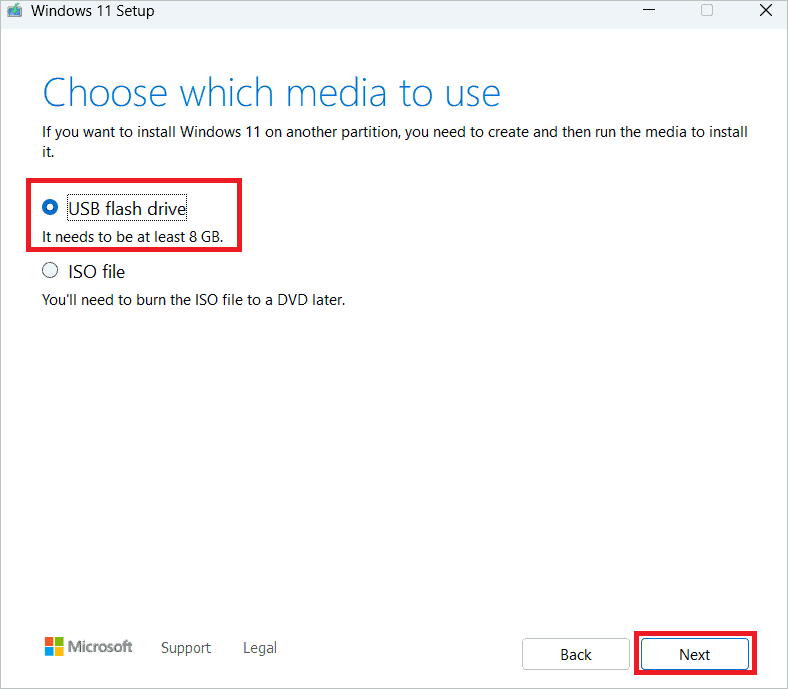
Task: Click the "USB flash drive" option label
Action: pyautogui.click(x=127, y=208)
